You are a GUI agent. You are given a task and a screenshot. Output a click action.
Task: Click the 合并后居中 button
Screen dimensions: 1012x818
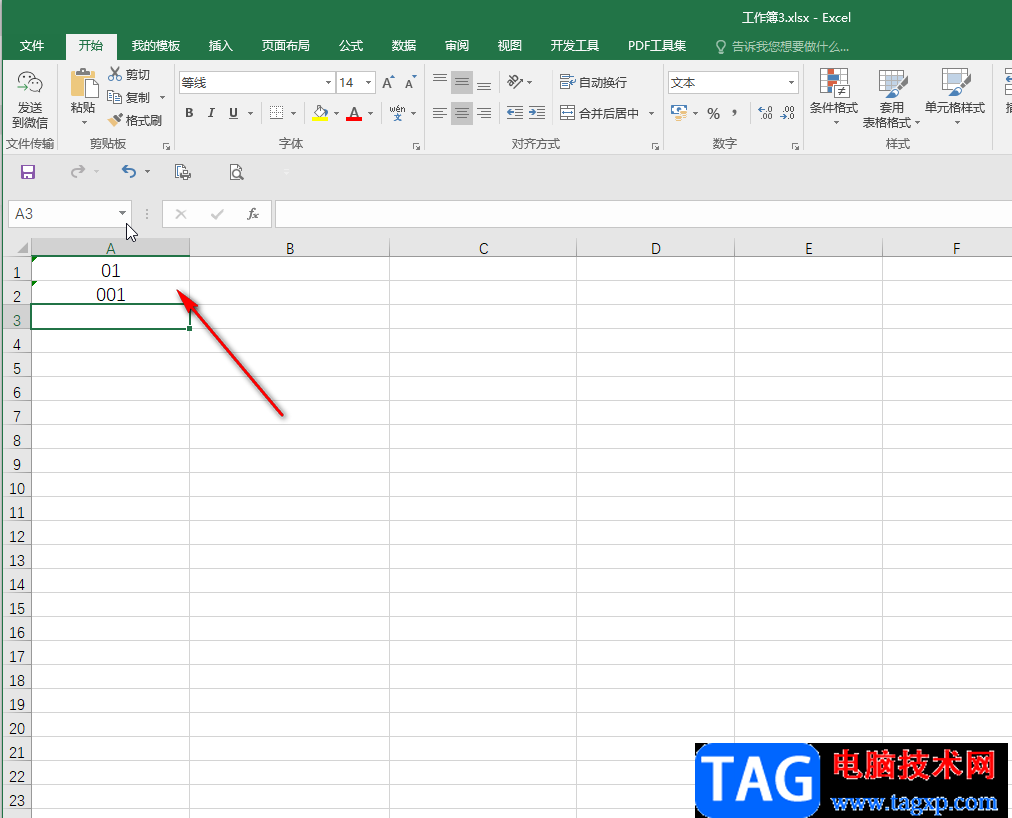pyautogui.click(x=600, y=113)
